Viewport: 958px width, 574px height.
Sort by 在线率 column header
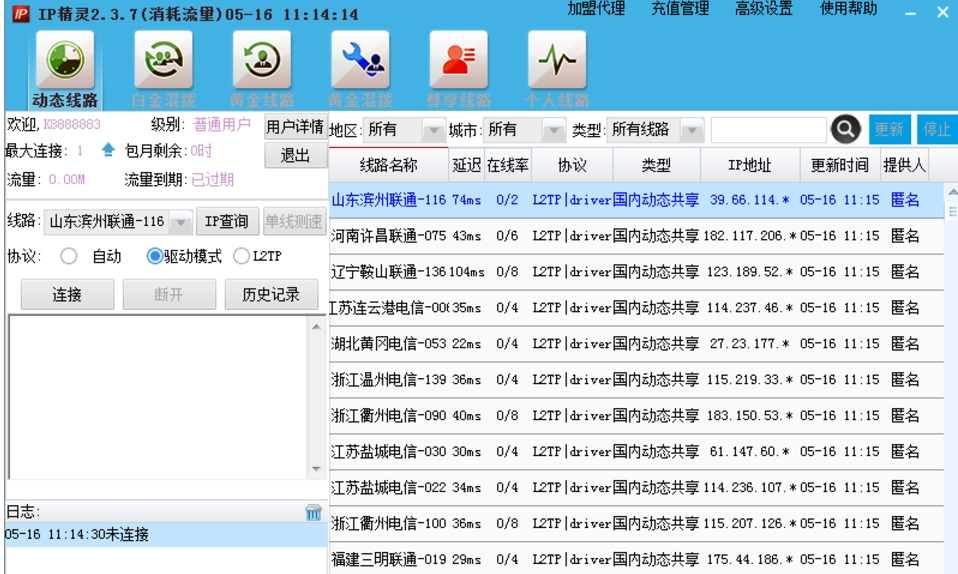[508, 165]
